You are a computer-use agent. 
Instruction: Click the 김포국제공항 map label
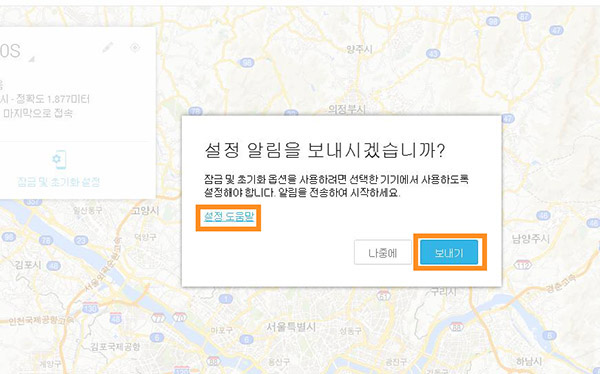click(x=115, y=347)
